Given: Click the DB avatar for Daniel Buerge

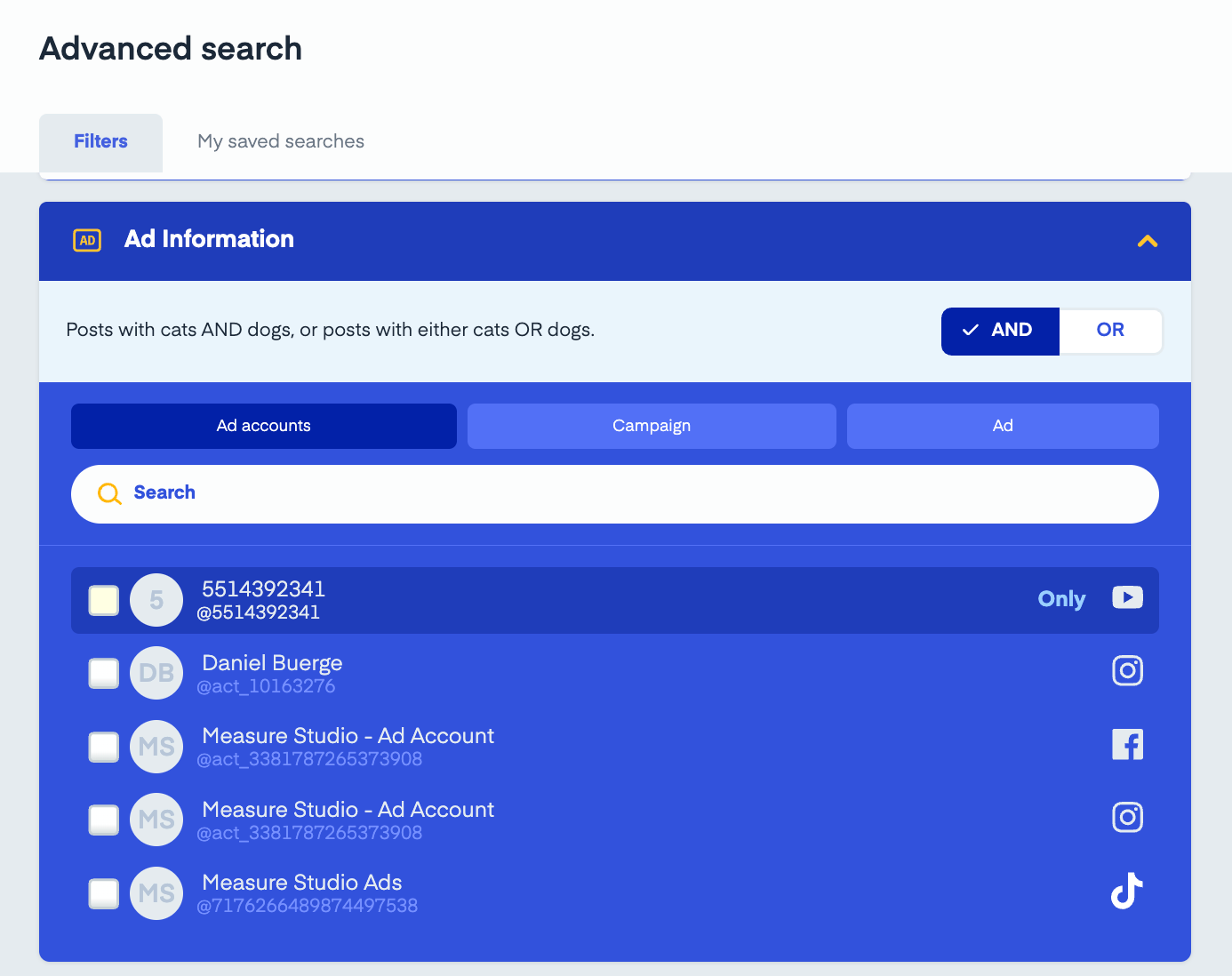Looking at the screenshot, I should click(x=156, y=673).
